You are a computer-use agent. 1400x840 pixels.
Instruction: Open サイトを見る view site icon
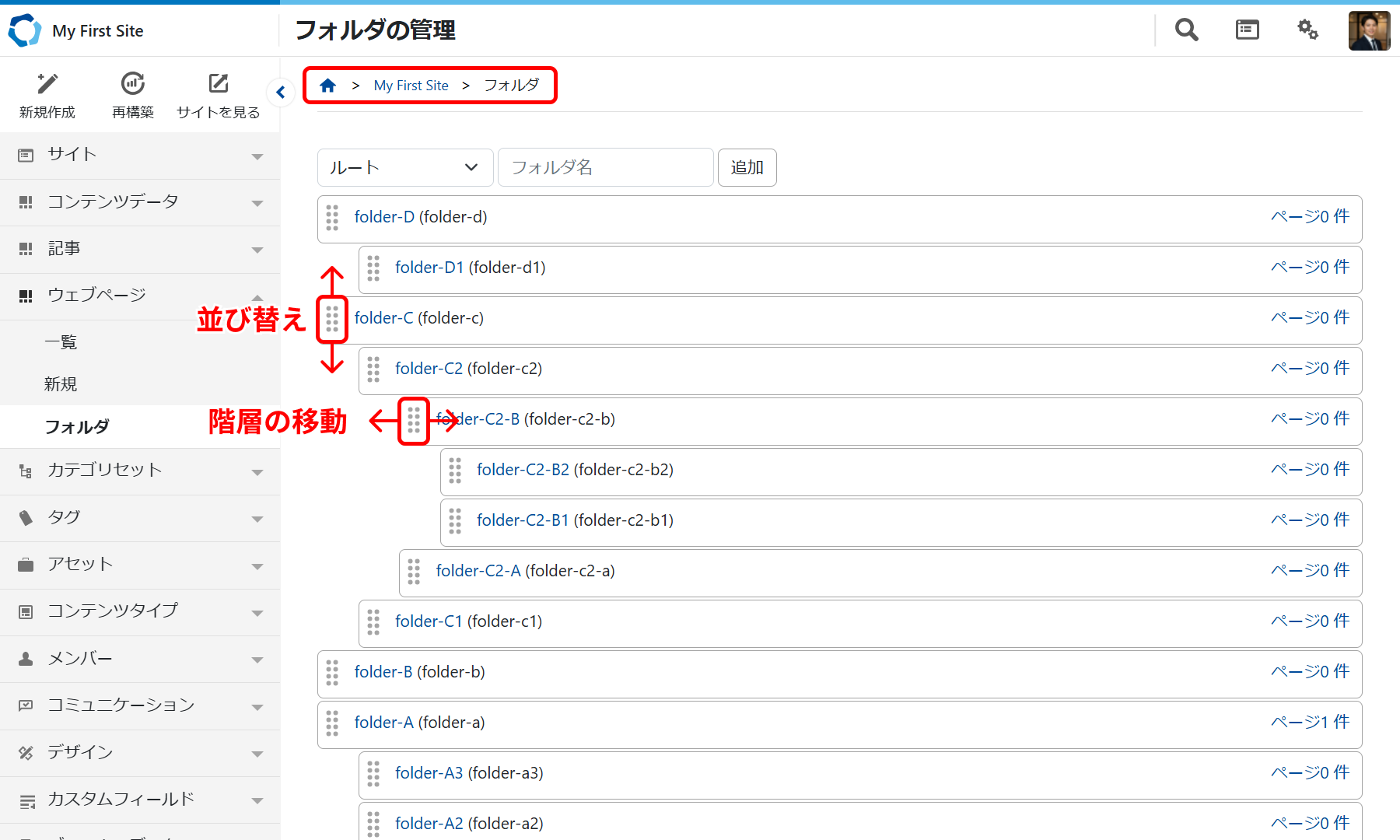(x=219, y=84)
